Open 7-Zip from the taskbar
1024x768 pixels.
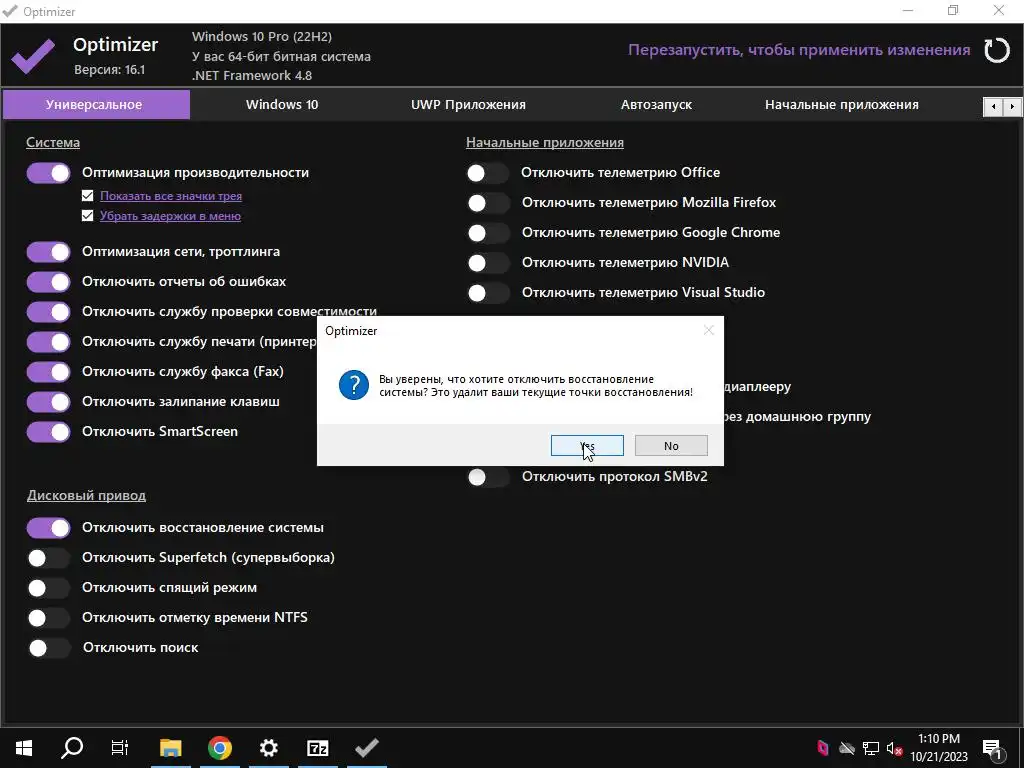[317, 748]
